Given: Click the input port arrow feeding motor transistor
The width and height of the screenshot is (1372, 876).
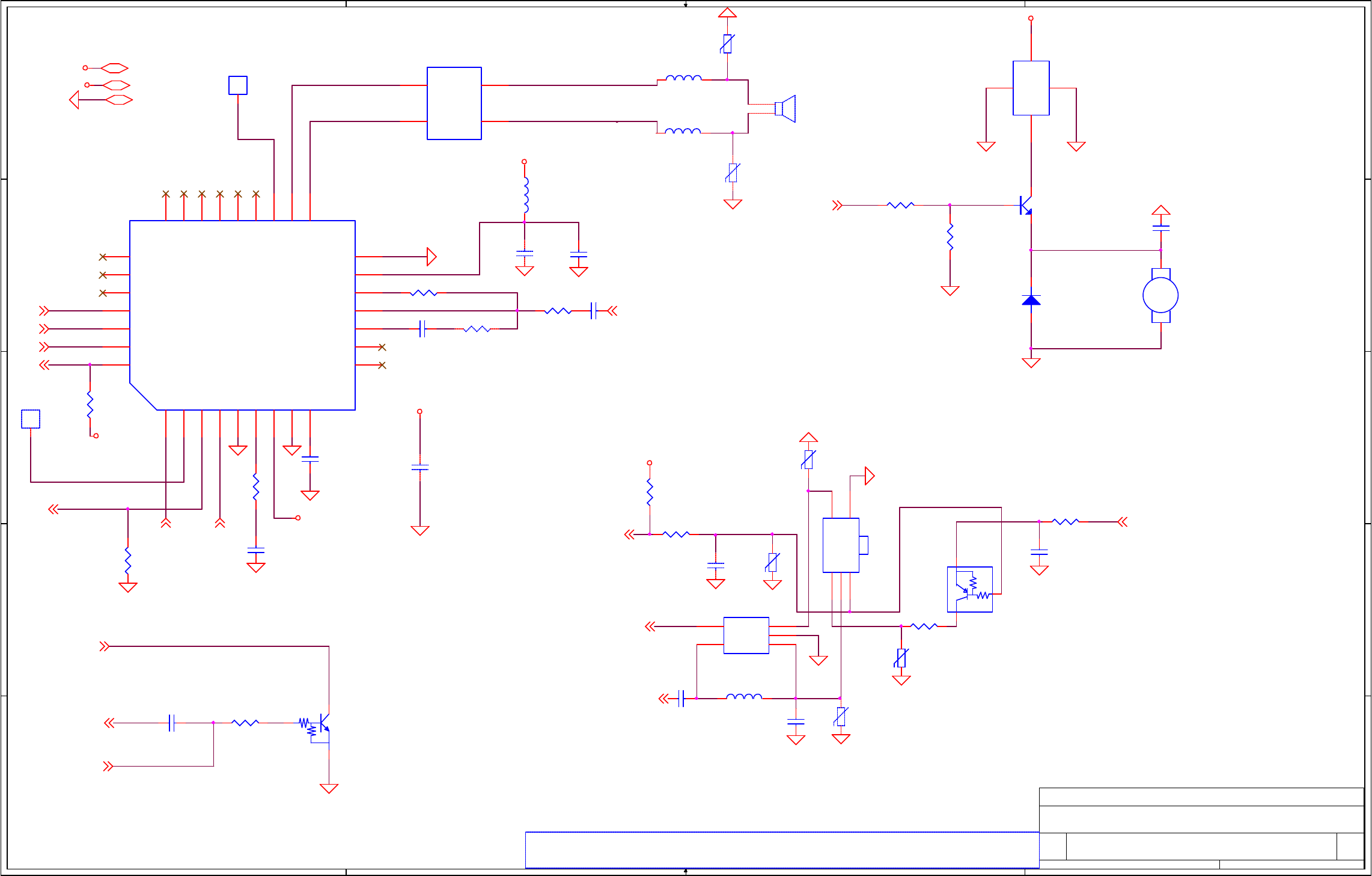Looking at the screenshot, I should [x=837, y=206].
